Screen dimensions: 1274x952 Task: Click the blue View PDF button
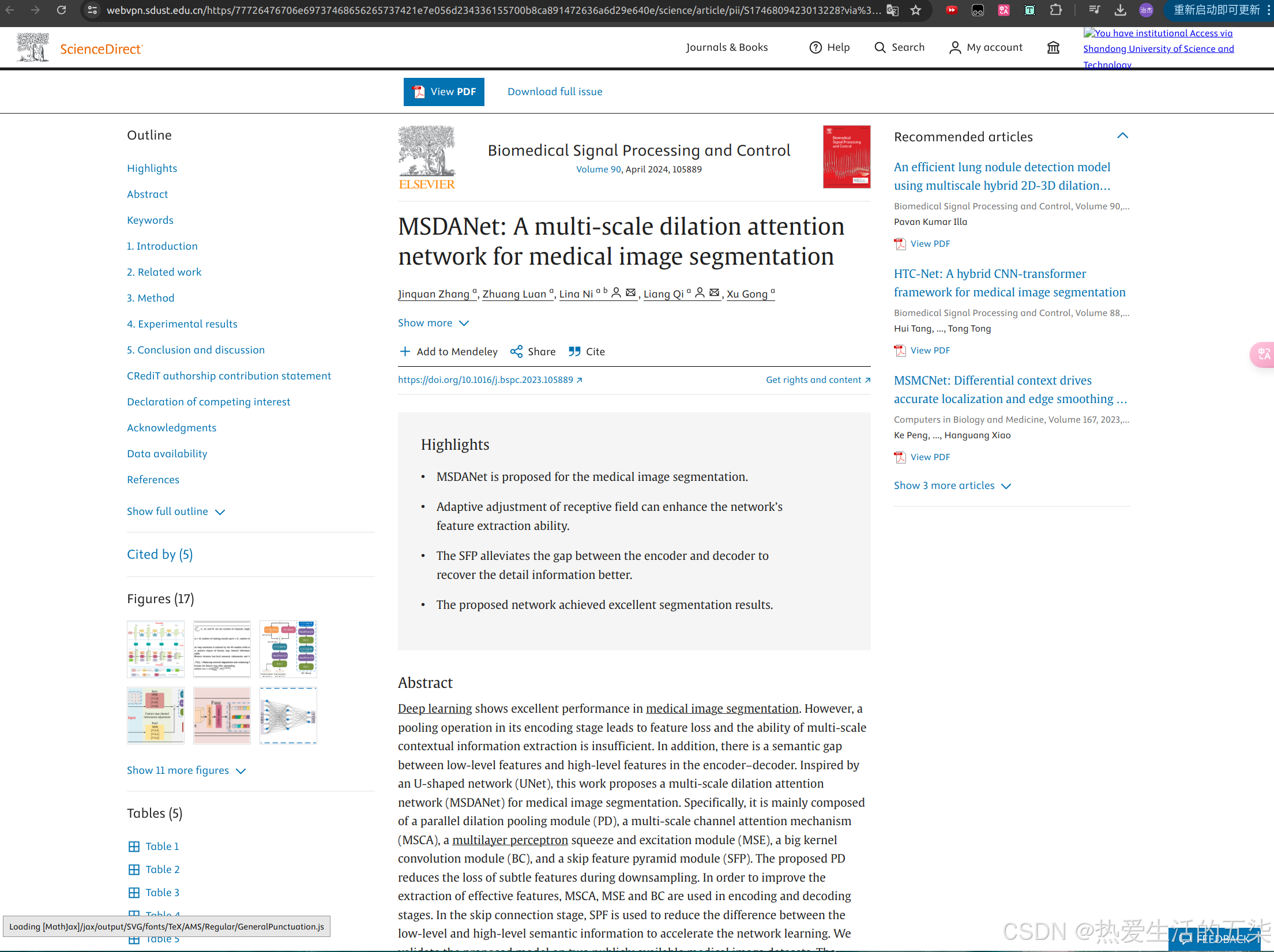point(444,92)
